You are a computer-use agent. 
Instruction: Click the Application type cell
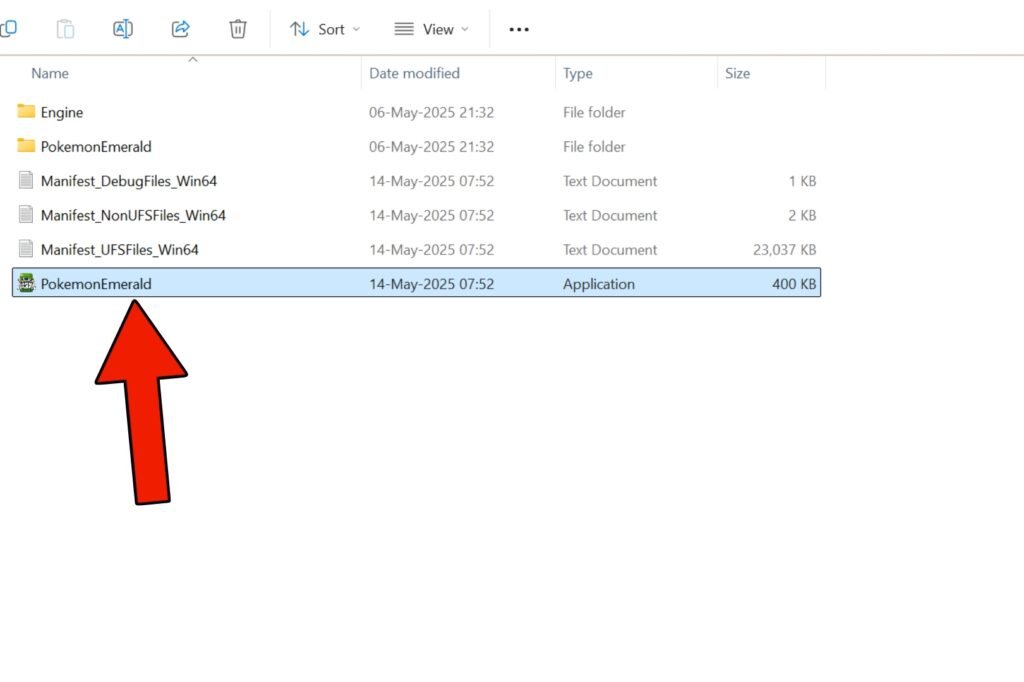(599, 284)
